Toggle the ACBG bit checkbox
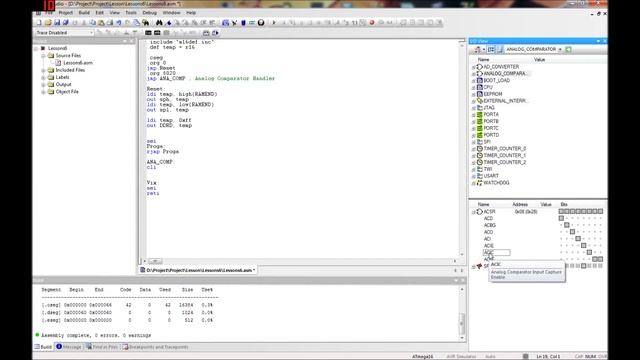 567,225
